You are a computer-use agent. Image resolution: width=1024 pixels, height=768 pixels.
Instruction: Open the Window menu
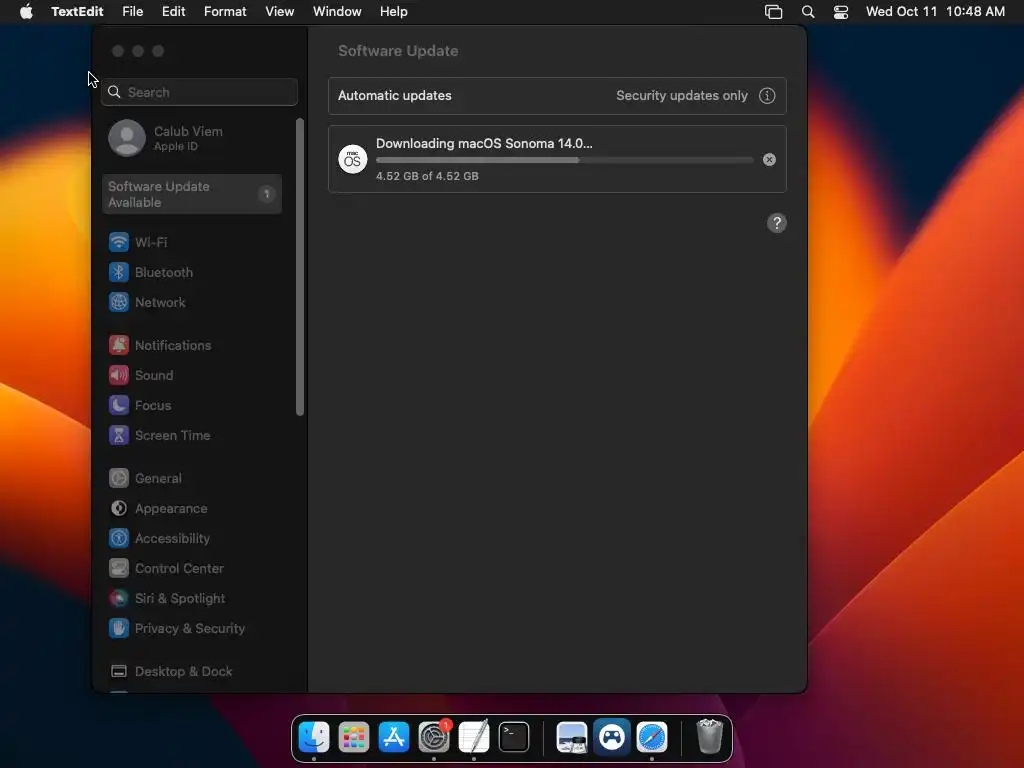337,12
